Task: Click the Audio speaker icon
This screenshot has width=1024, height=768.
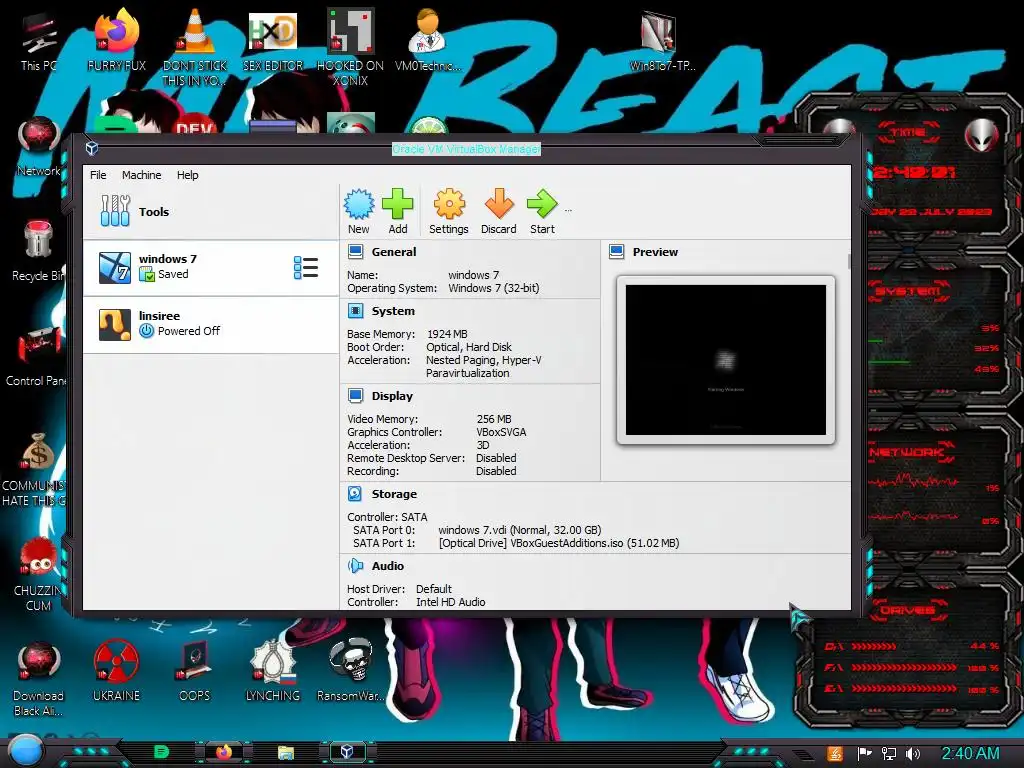Action: (x=355, y=566)
